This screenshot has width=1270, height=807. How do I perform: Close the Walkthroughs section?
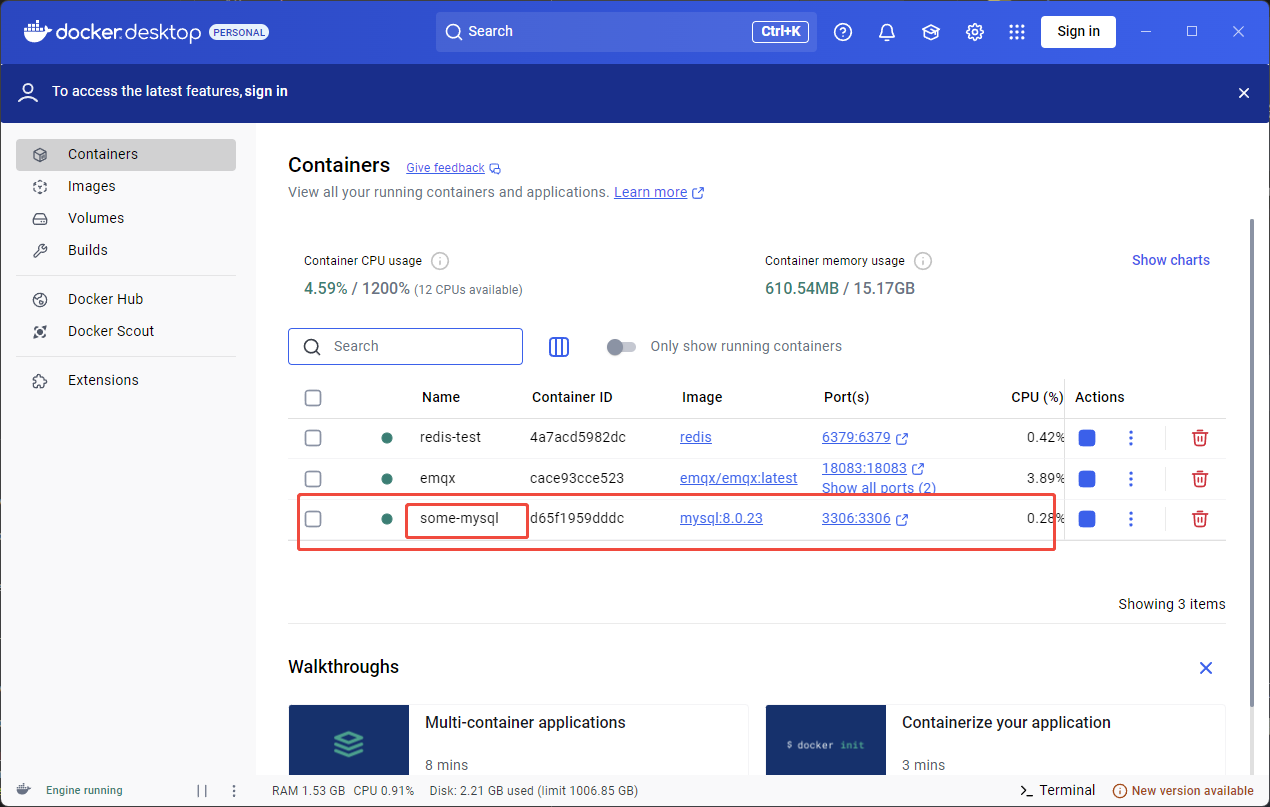(1206, 668)
